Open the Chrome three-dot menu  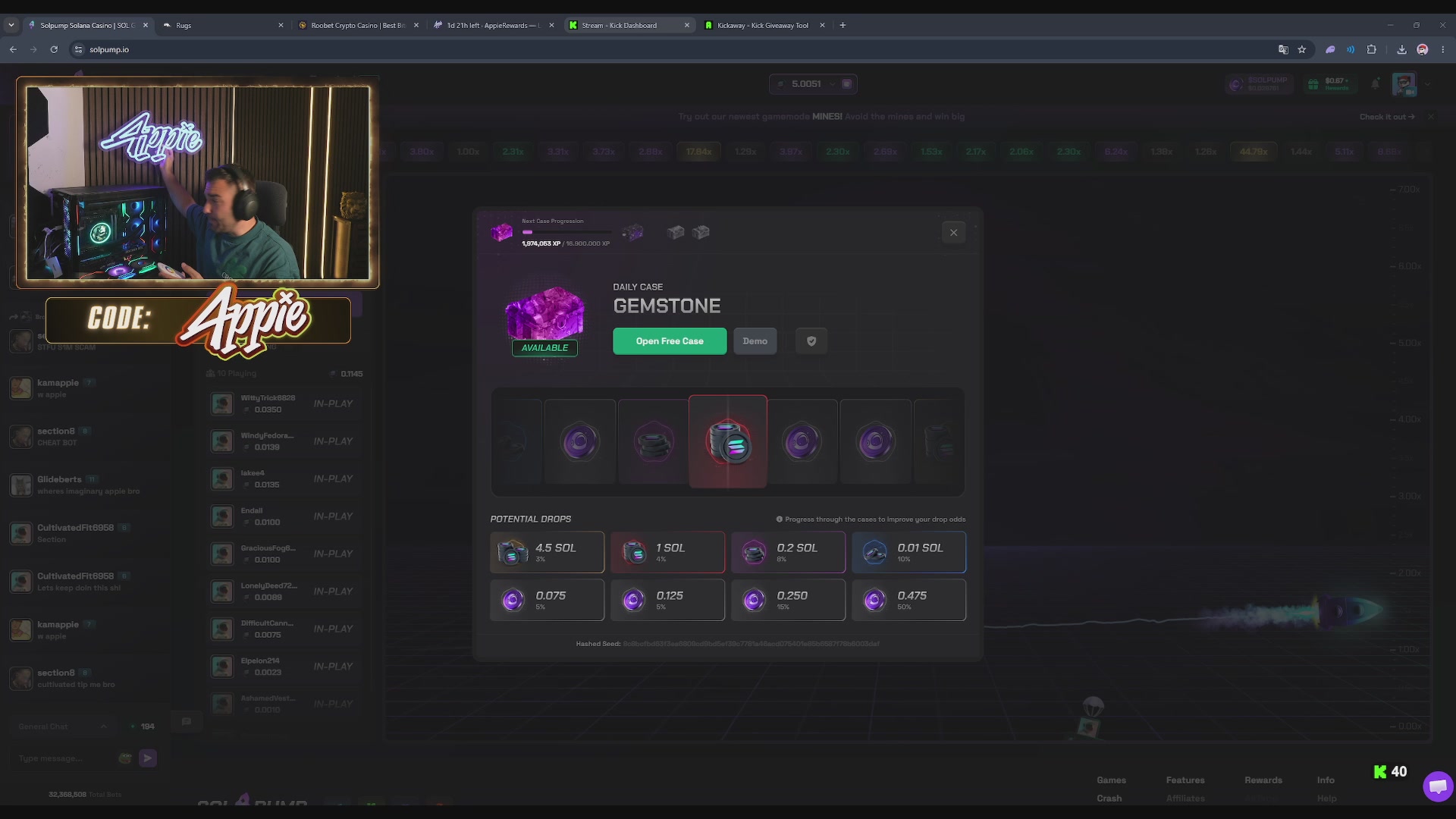pyautogui.click(x=1443, y=49)
